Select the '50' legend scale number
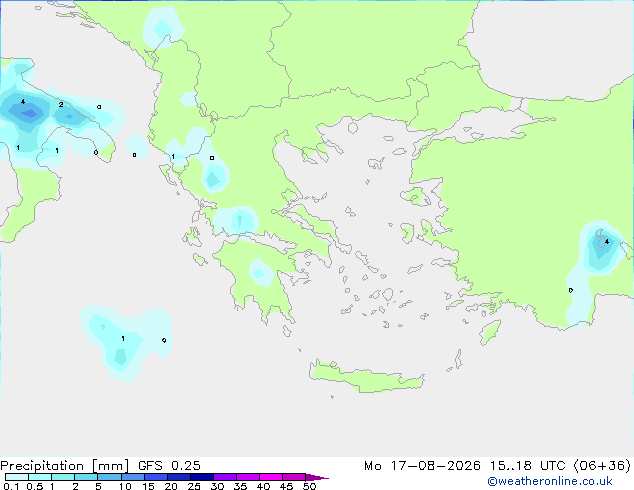This screenshot has width=634, height=490. point(309,486)
